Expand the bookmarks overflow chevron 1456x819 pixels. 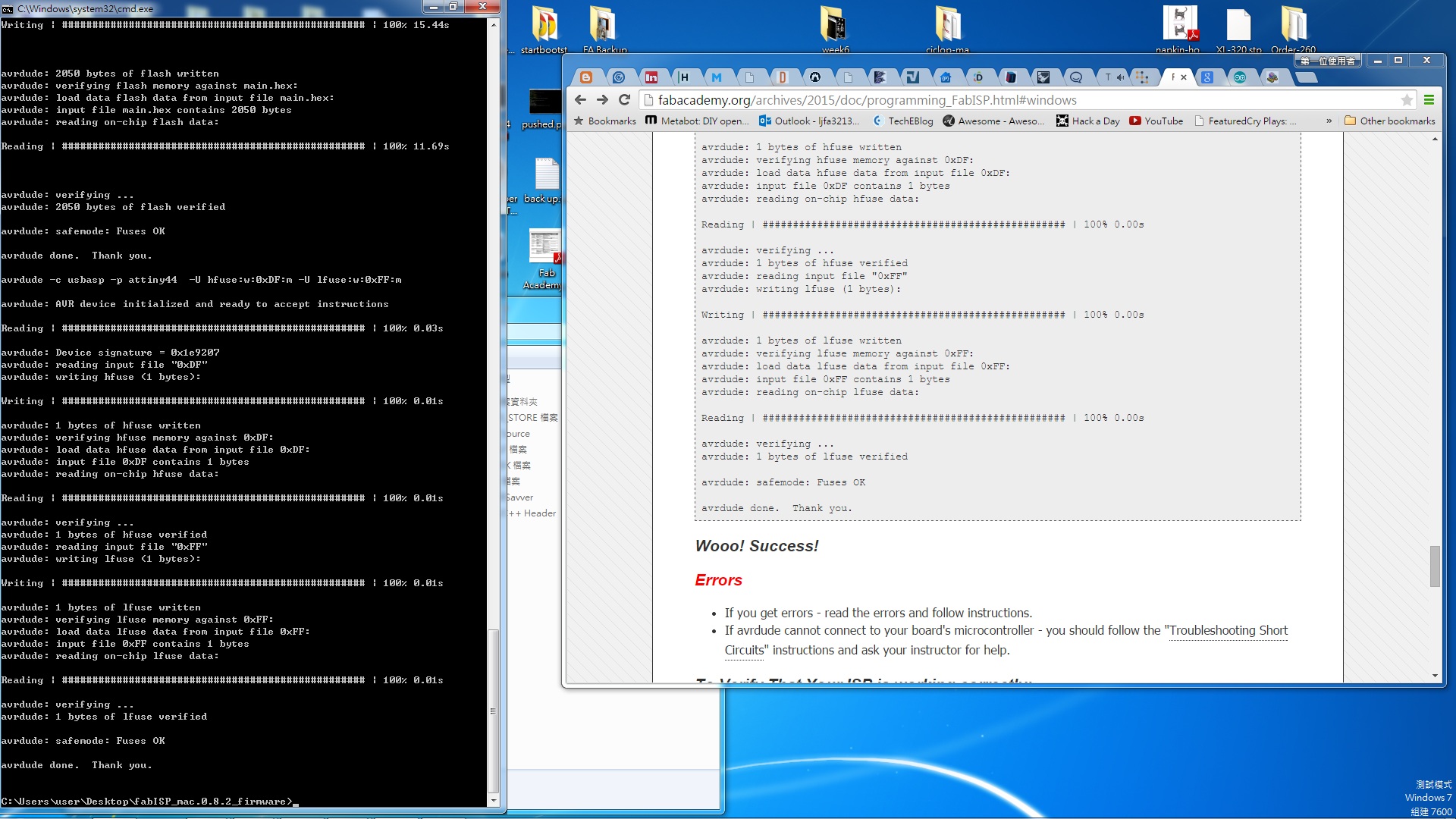pyautogui.click(x=1329, y=121)
